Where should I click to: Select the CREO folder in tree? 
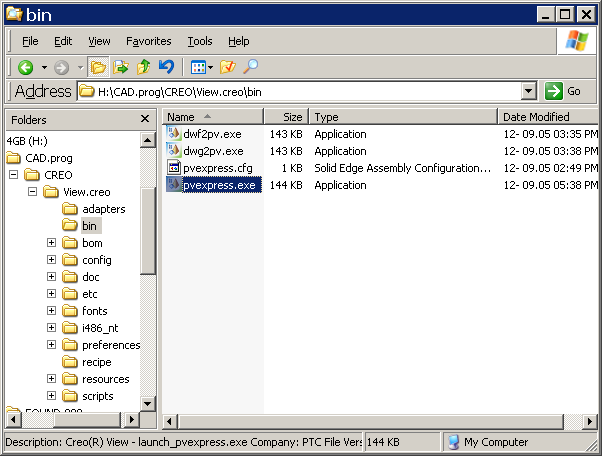click(58, 175)
